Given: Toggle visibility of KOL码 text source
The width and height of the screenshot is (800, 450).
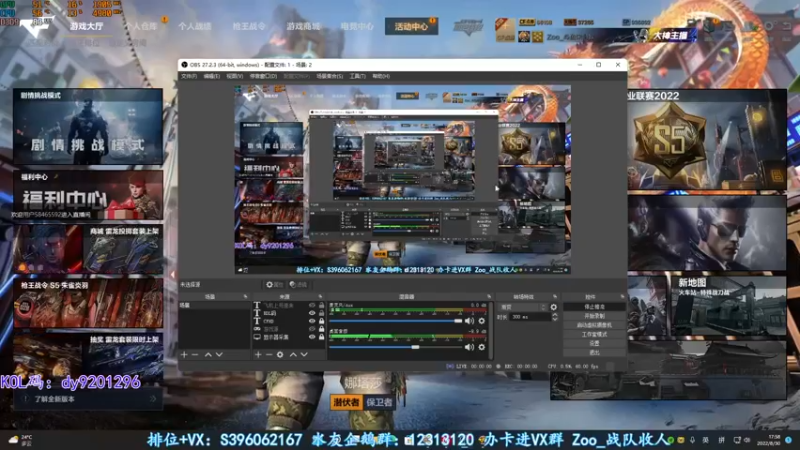Looking at the screenshot, I should coord(312,313).
